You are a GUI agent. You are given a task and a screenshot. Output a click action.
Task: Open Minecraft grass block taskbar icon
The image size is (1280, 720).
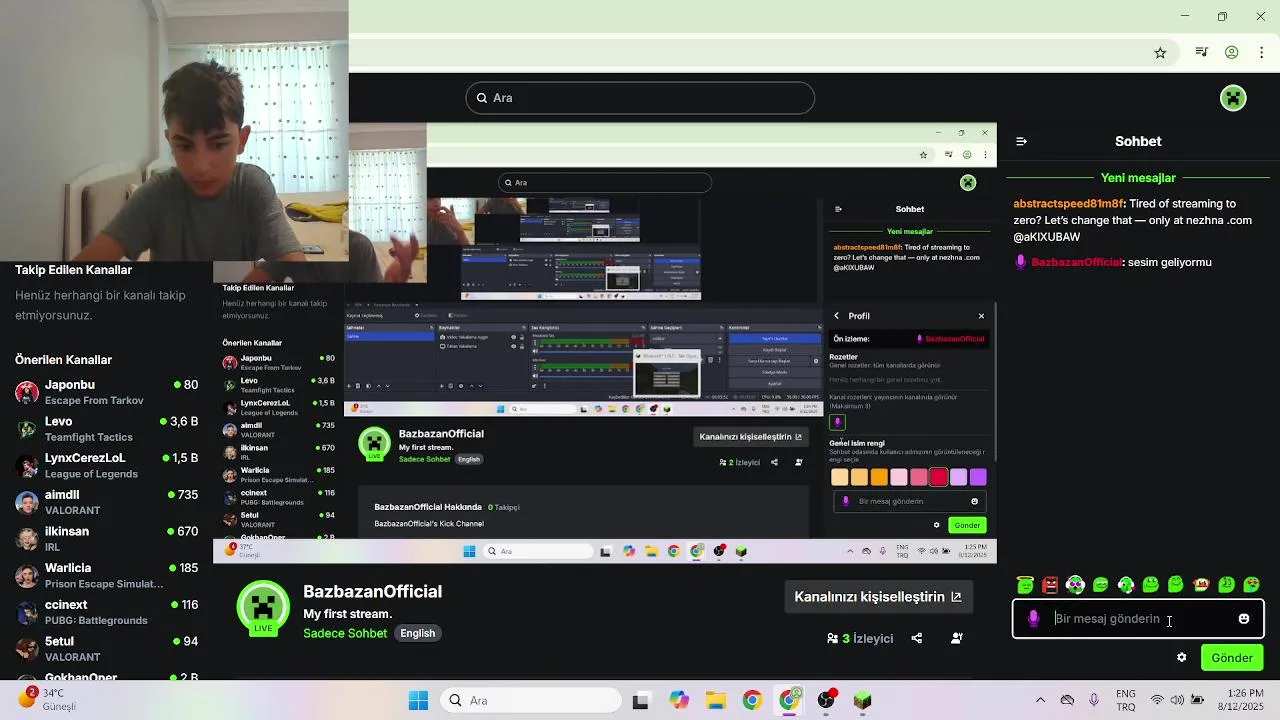863,700
